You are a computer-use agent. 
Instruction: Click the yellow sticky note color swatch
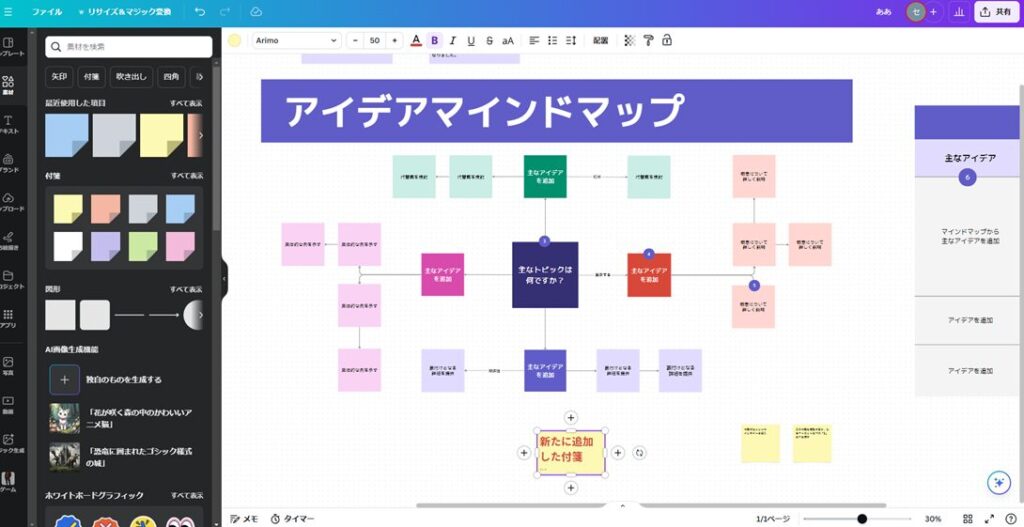click(67, 208)
